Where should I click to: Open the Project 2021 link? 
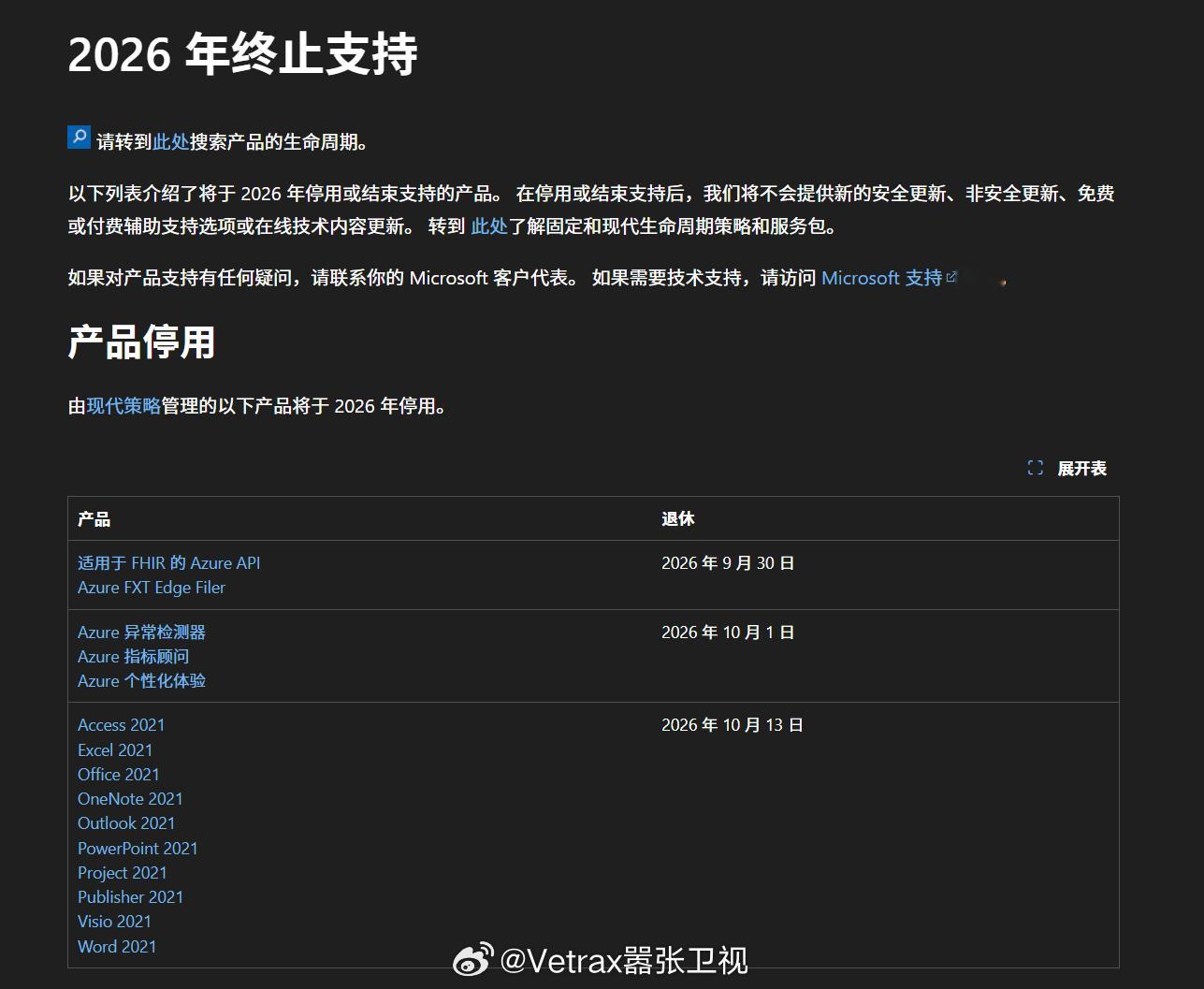click(x=123, y=873)
